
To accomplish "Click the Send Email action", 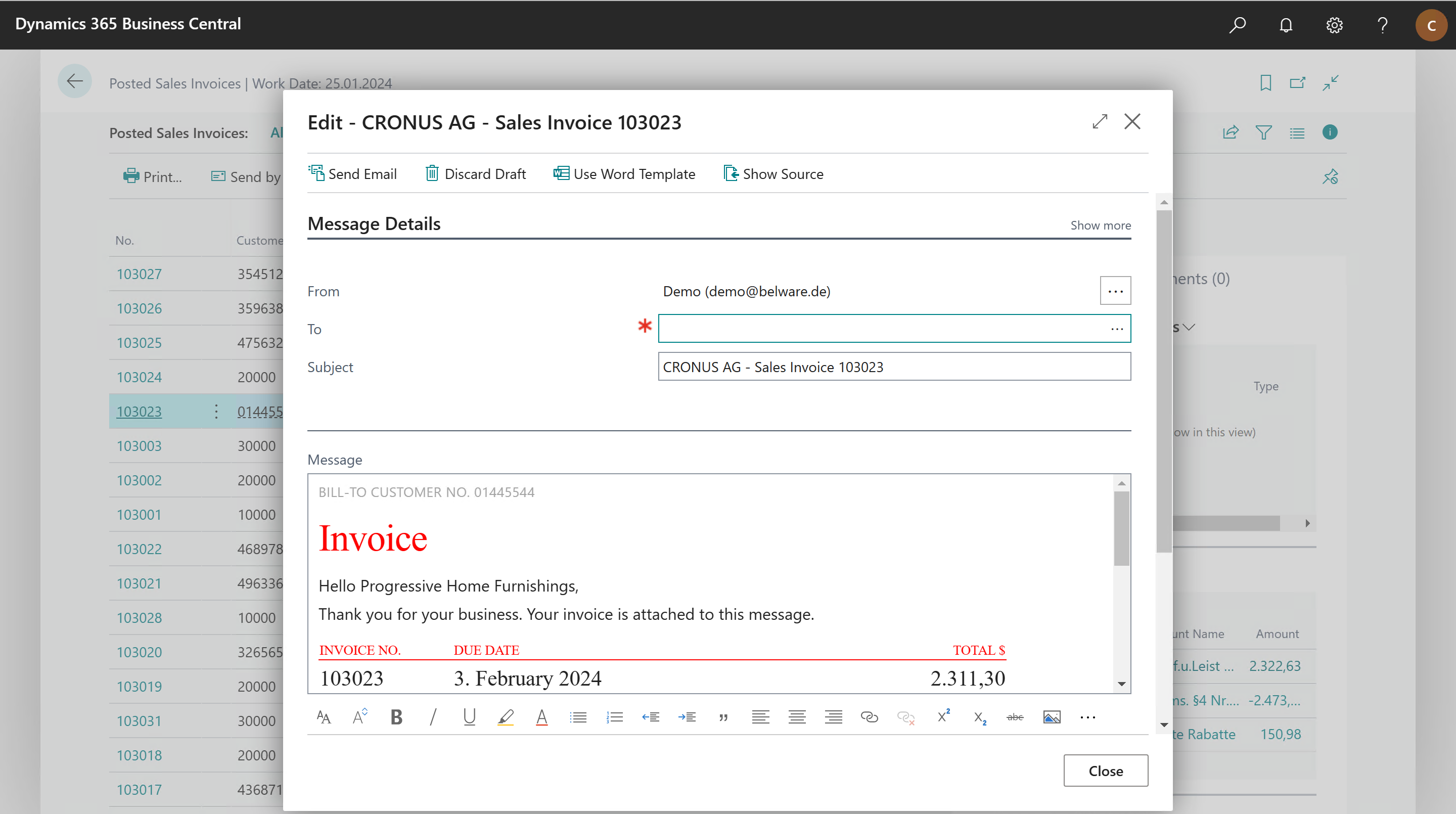I will point(353,173).
